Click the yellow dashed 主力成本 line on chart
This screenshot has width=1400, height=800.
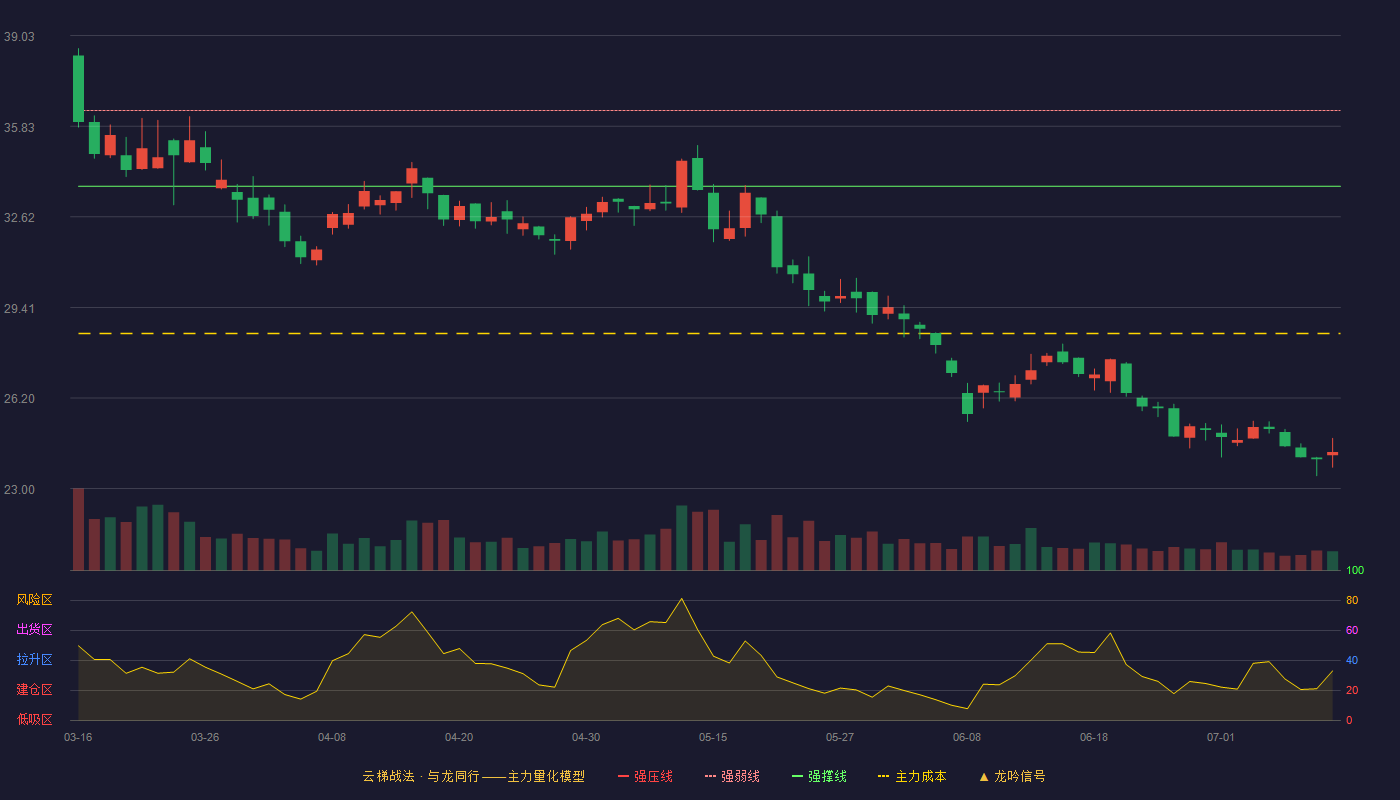(709, 333)
